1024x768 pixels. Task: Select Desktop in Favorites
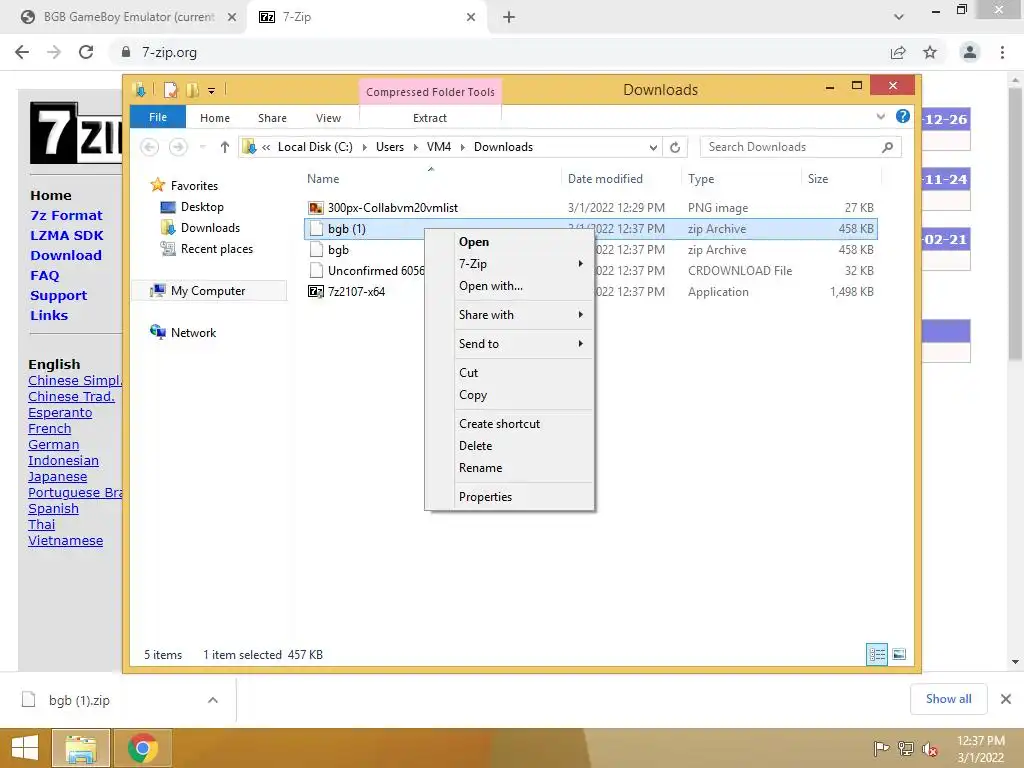pos(202,207)
